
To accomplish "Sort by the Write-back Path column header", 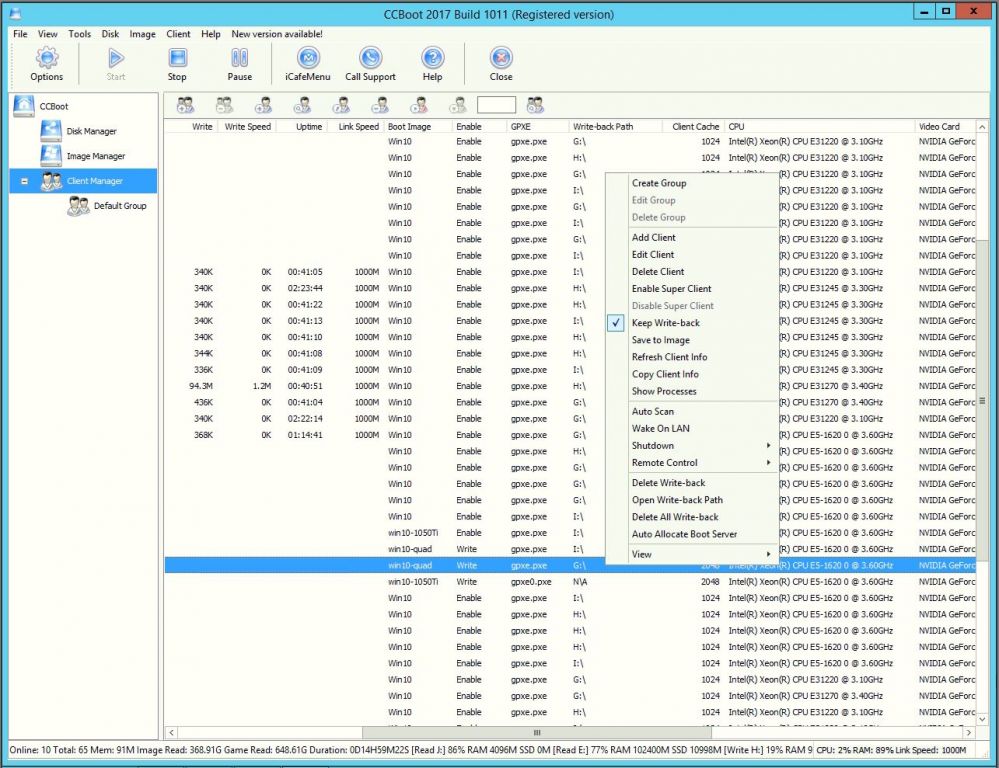I will (x=615, y=127).
